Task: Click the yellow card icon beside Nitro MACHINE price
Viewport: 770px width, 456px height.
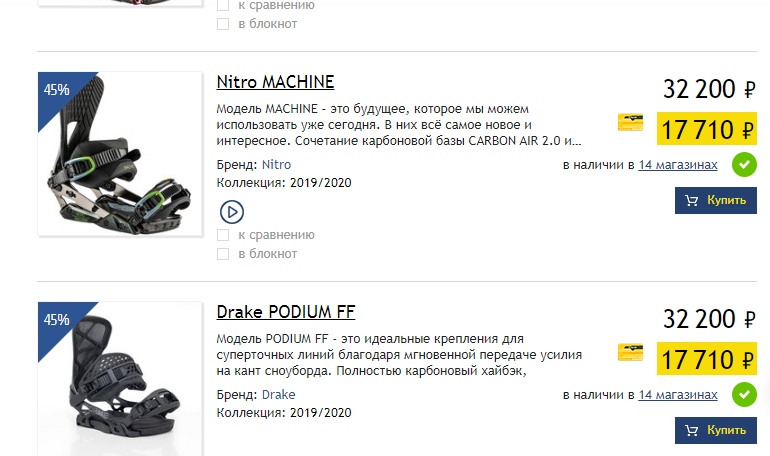Action: [630, 122]
